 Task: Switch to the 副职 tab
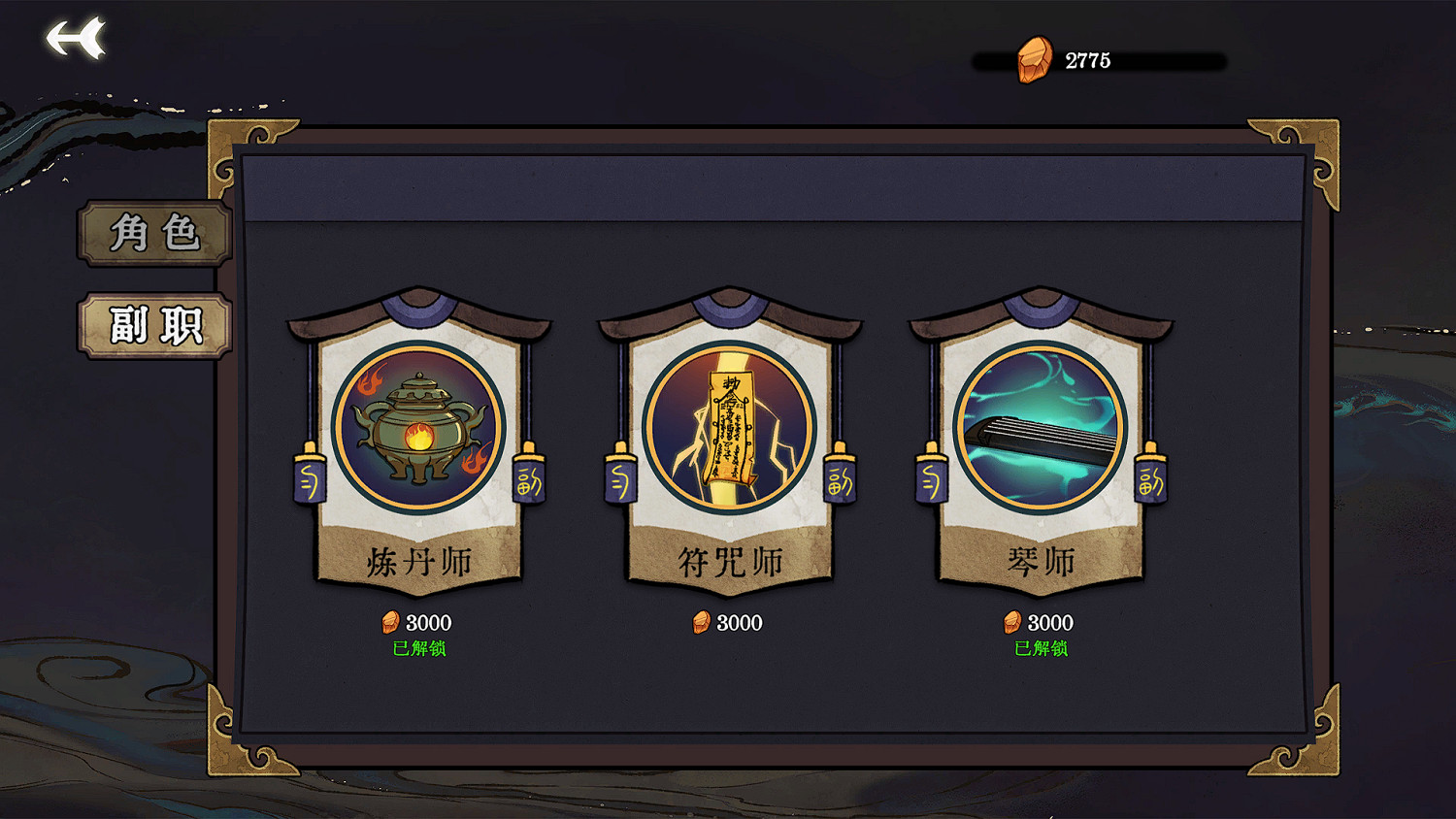[155, 325]
